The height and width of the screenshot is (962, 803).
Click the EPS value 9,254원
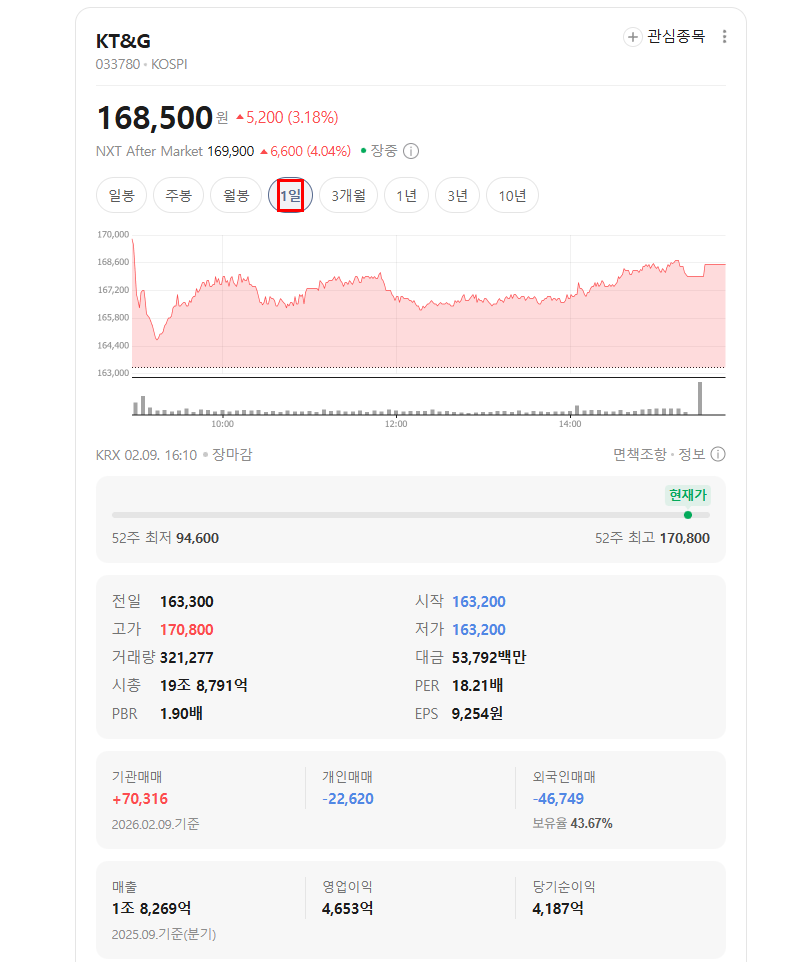tap(477, 714)
